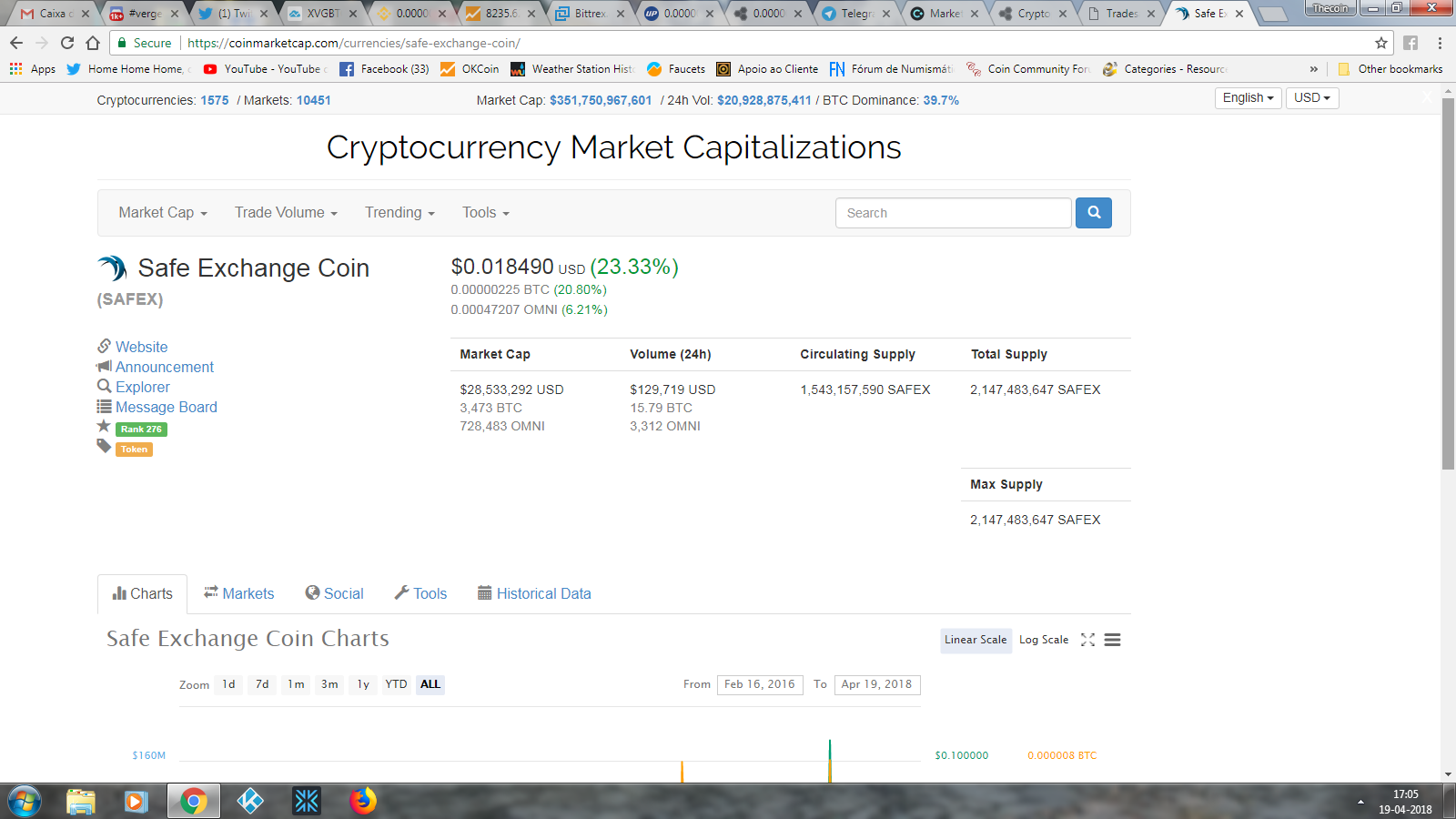Select the Markets tab
Viewport: 1456px width, 819px height.
(x=238, y=594)
